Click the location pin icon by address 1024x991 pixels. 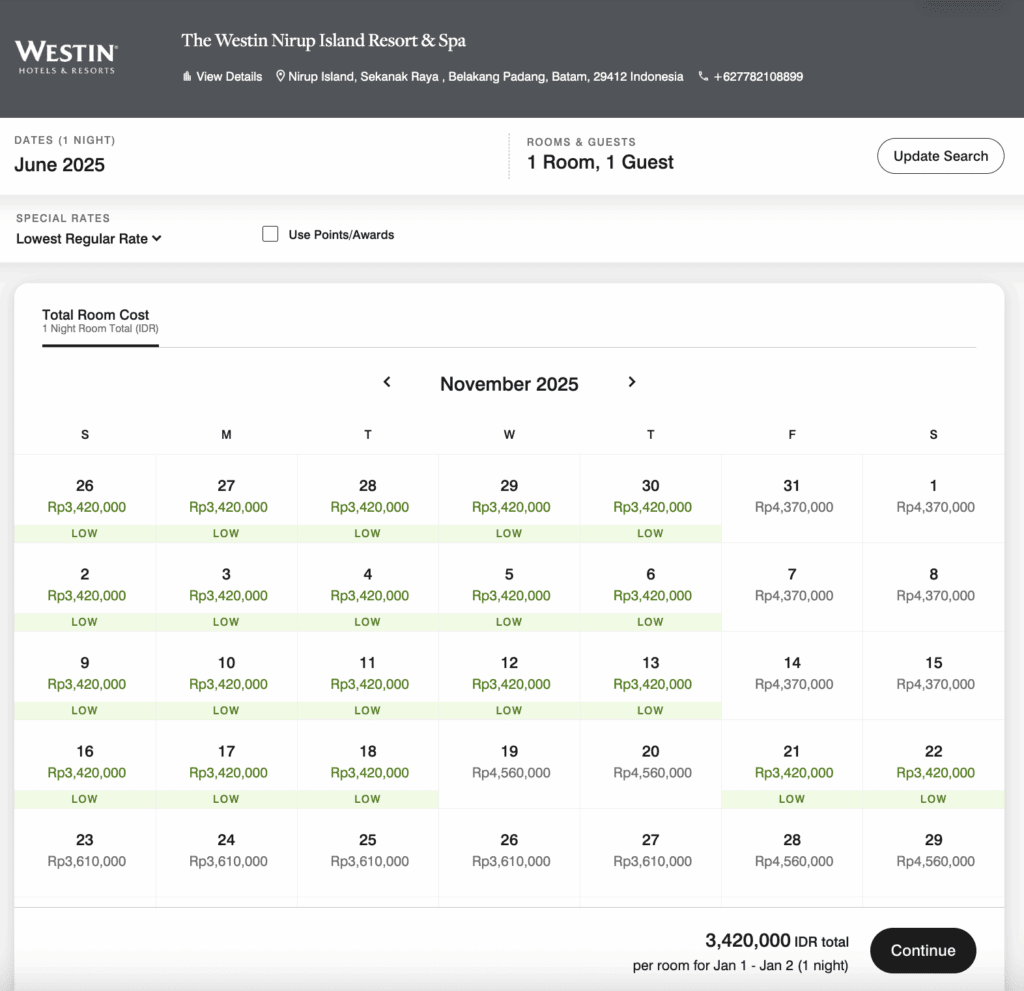click(x=281, y=76)
